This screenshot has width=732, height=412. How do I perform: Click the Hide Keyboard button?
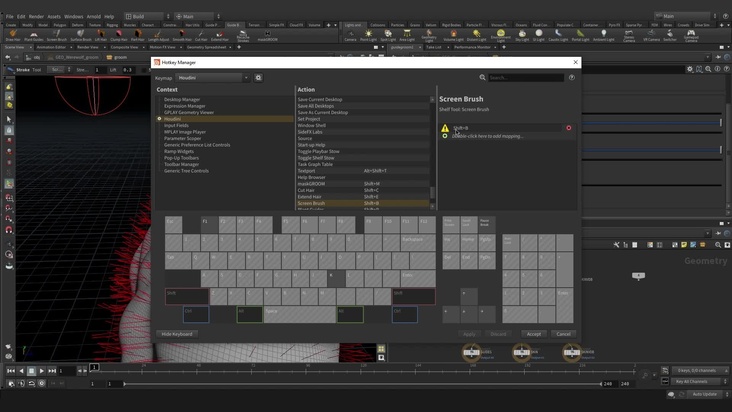tap(177, 334)
